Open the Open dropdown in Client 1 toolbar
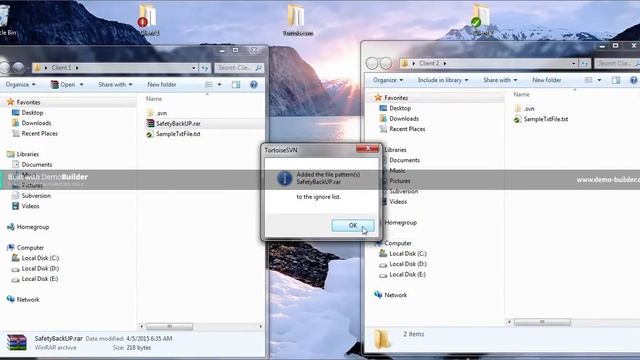The width and height of the screenshot is (640, 360). pos(67,84)
